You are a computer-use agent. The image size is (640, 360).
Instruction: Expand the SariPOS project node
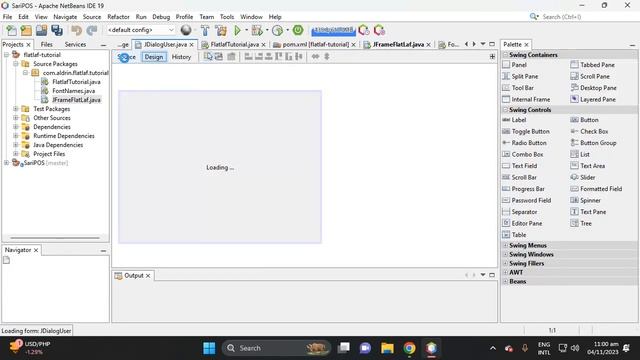pyautogui.click(x=7, y=163)
